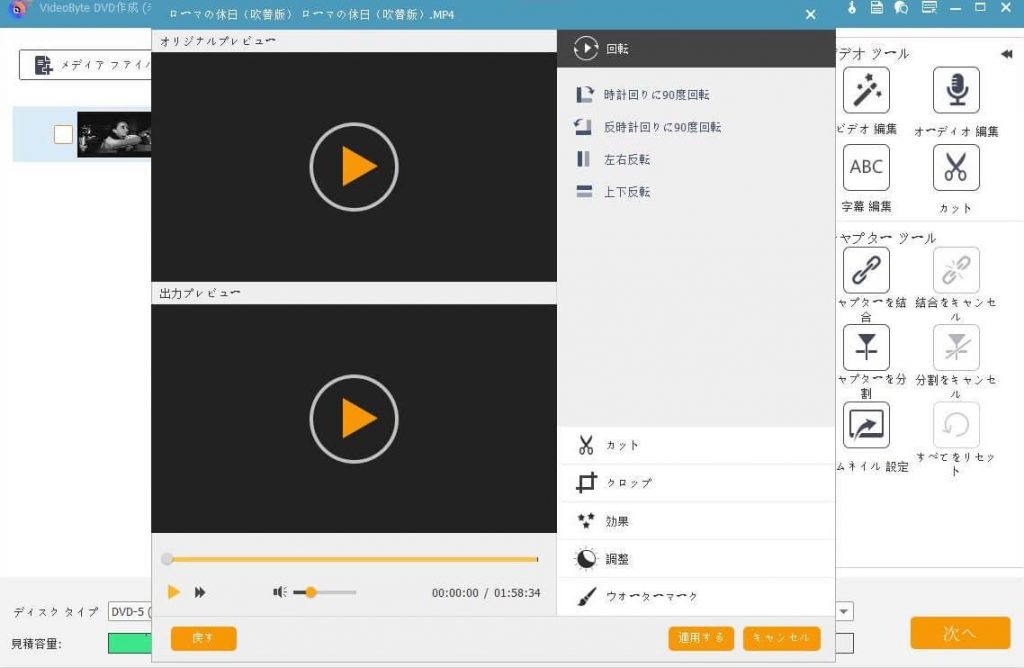Open the Thumbnail Settings icon
Screen dimensions: 1024x668
866,425
